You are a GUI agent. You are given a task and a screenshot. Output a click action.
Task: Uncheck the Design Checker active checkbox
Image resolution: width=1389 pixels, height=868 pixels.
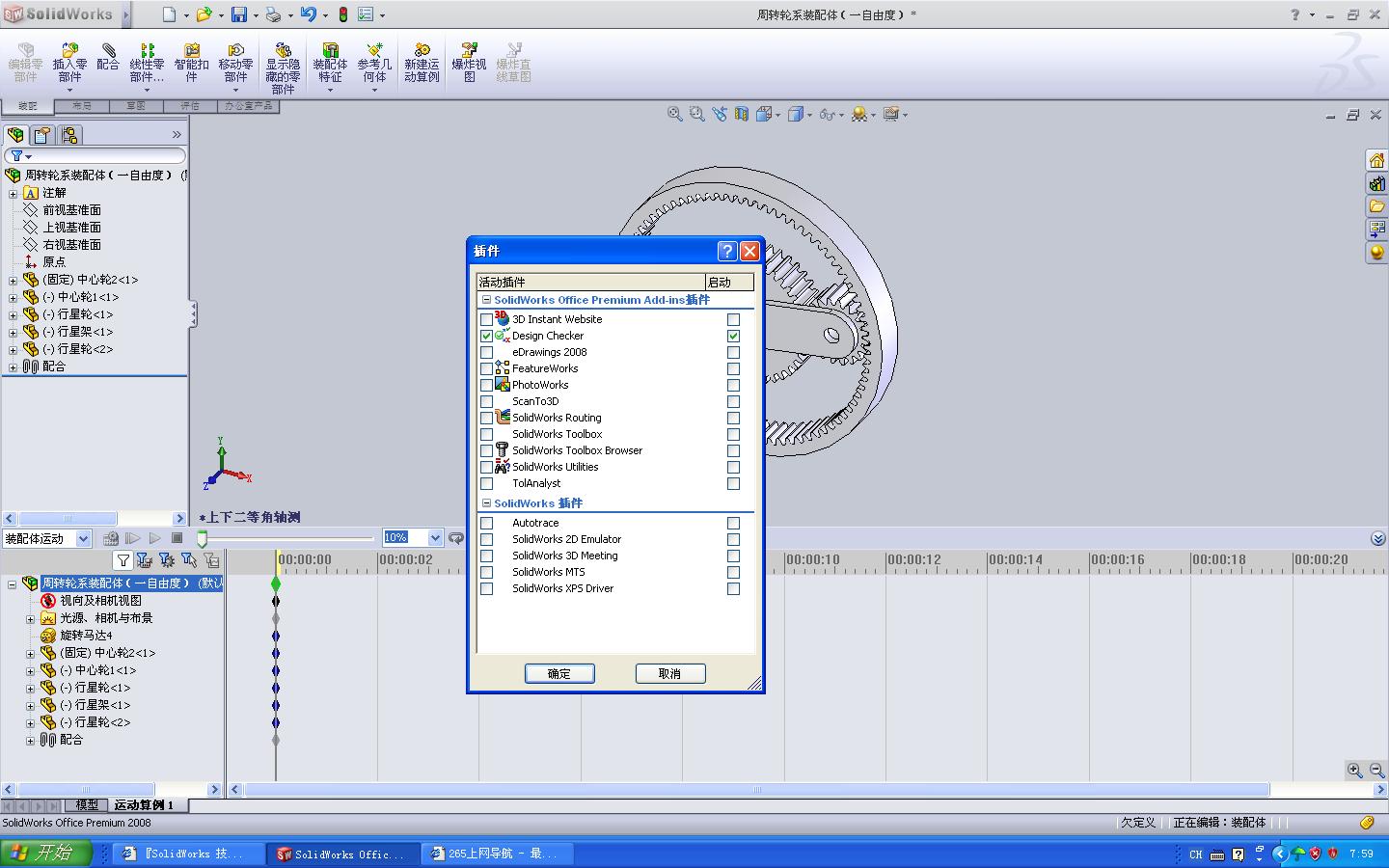coord(486,336)
